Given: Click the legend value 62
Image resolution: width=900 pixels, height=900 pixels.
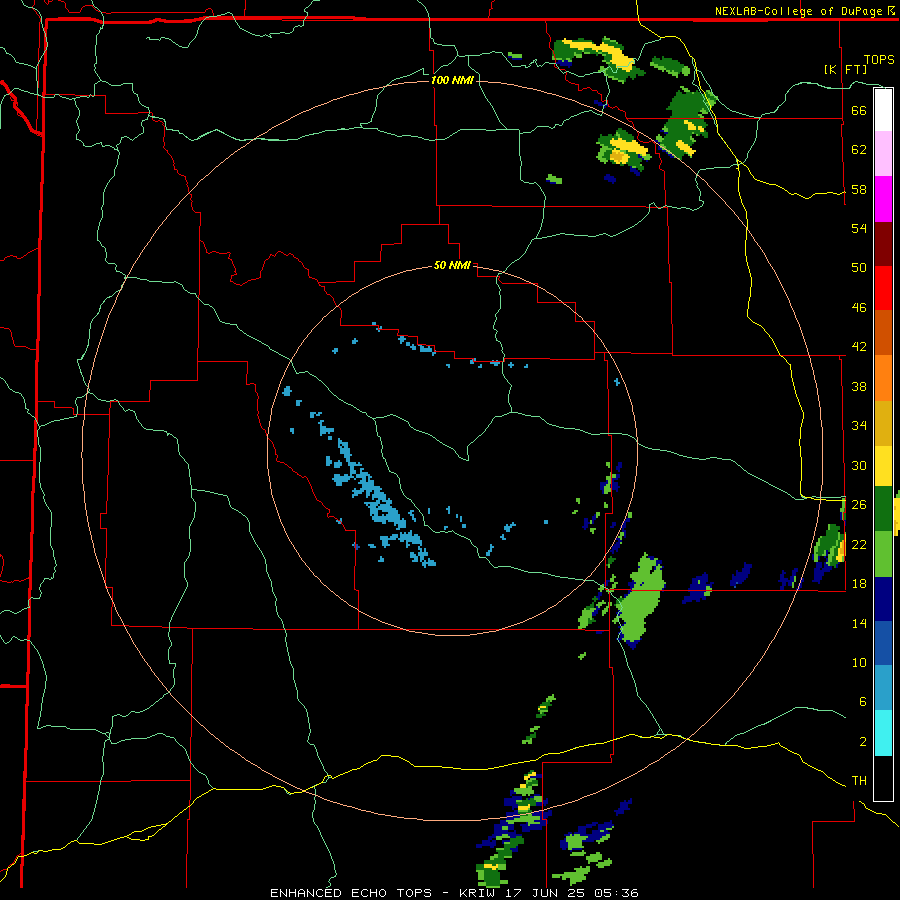Looking at the screenshot, I should click(x=859, y=150).
